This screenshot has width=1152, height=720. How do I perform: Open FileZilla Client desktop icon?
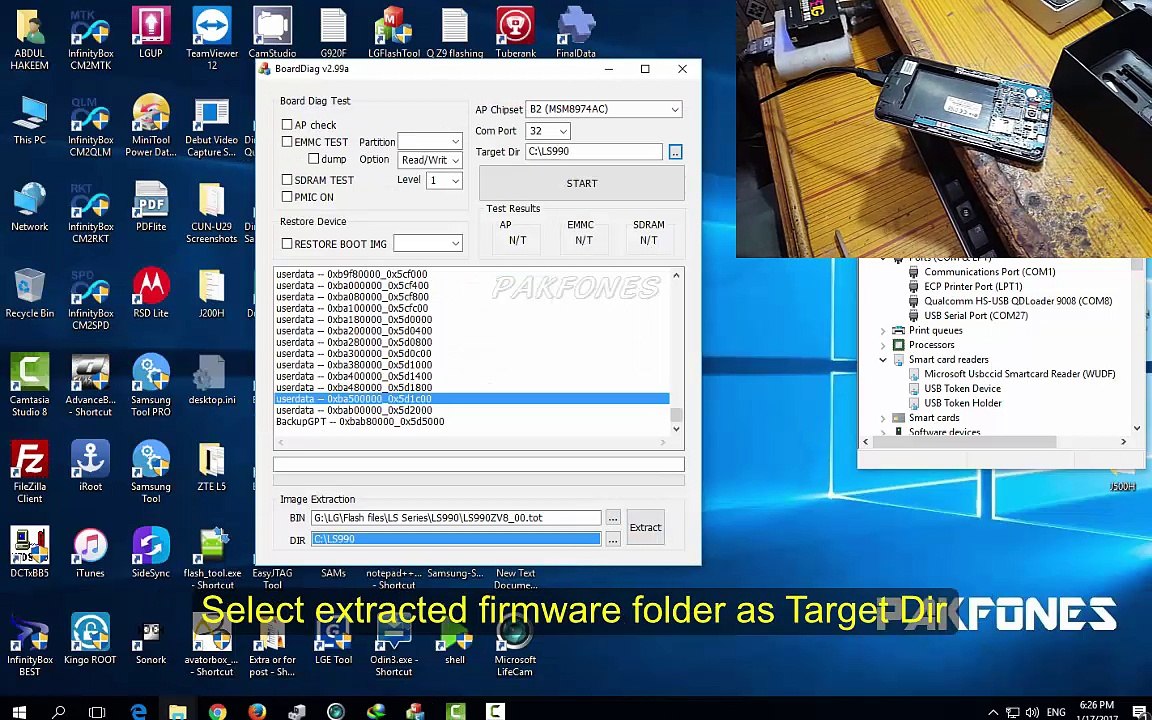click(x=29, y=472)
